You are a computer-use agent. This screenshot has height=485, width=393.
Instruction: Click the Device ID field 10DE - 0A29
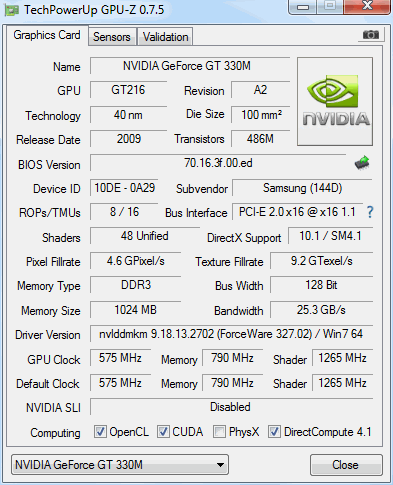(x=124, y=188)
